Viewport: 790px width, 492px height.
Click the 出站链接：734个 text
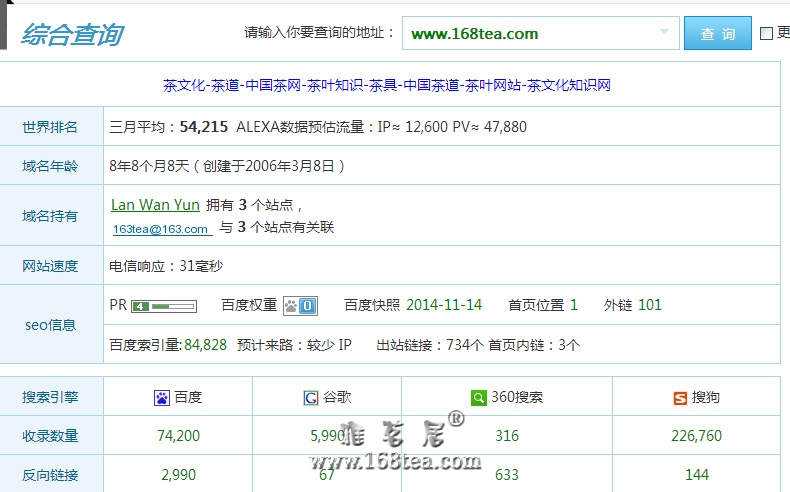[x=430, y=345]
